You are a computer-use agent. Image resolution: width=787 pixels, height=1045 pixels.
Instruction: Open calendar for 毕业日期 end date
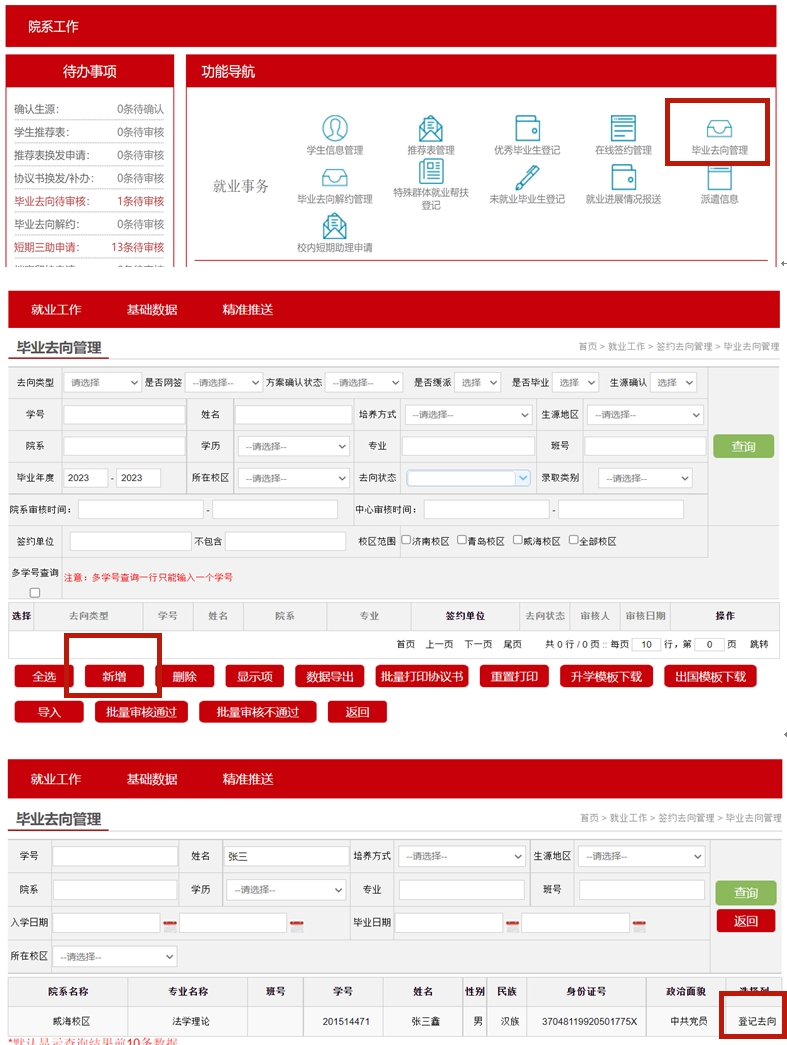click(639, 925)
